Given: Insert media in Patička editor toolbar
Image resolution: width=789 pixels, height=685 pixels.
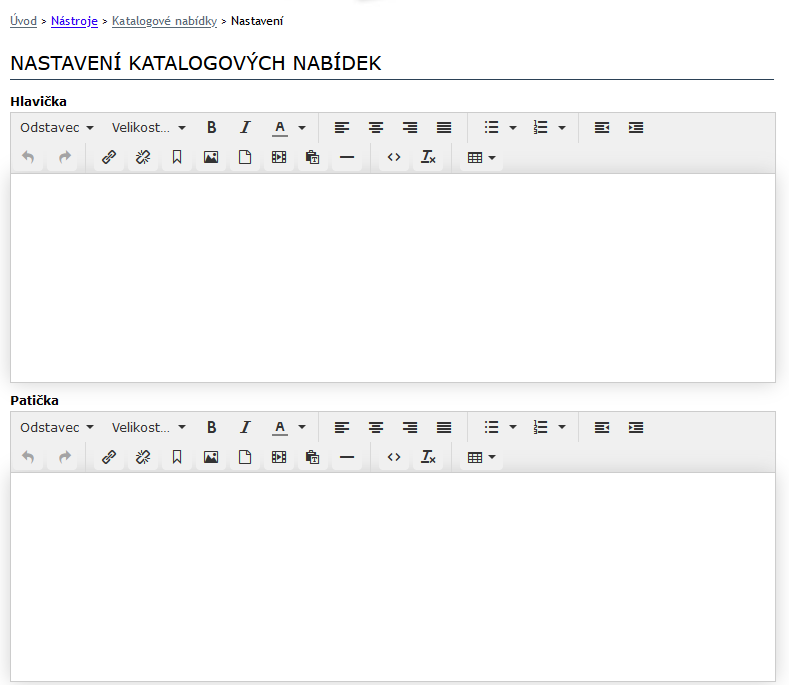Looking at the screenshot, I should tap(279, 457).
